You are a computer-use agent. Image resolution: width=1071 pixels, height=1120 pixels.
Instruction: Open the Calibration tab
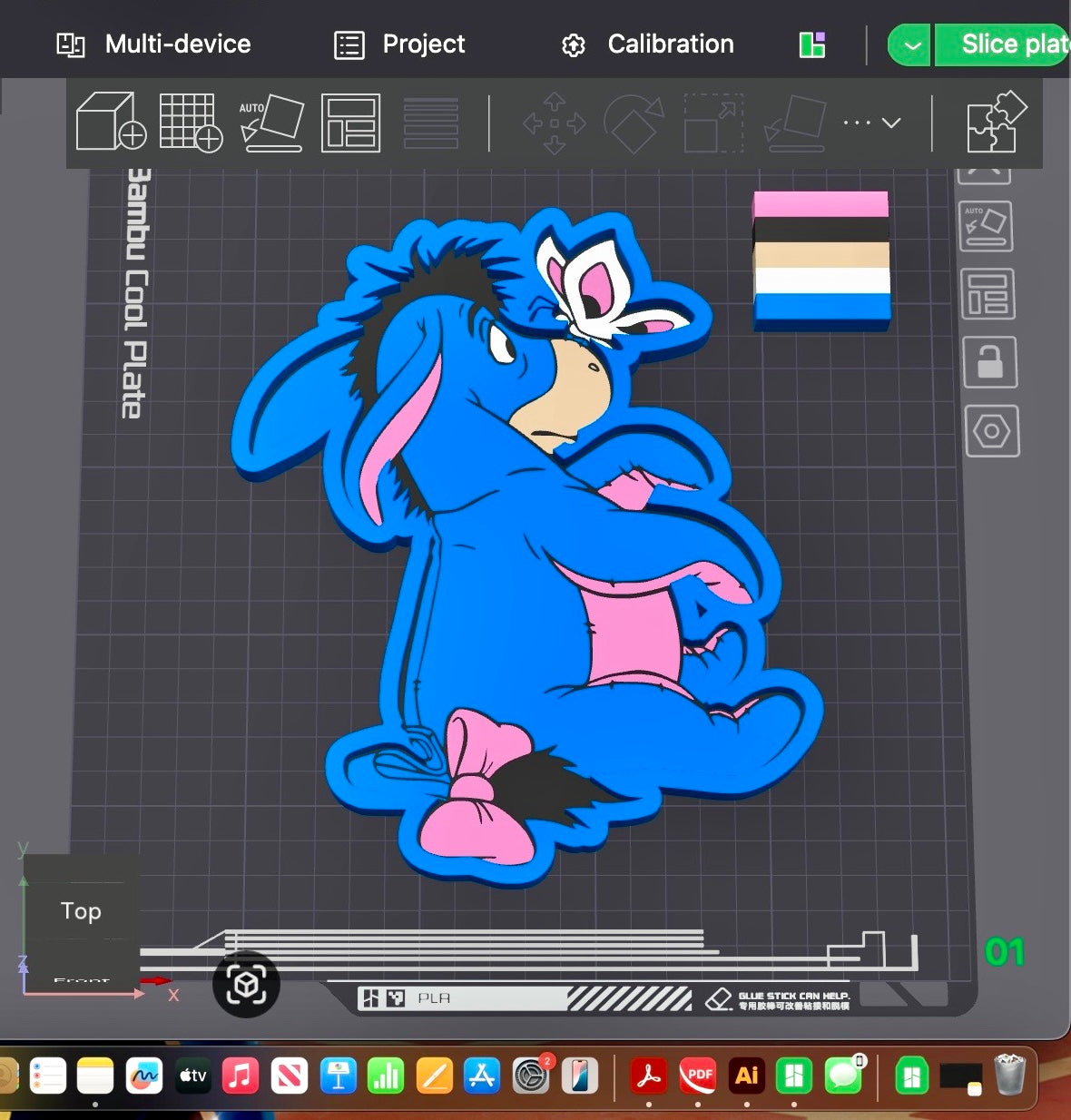648,44
